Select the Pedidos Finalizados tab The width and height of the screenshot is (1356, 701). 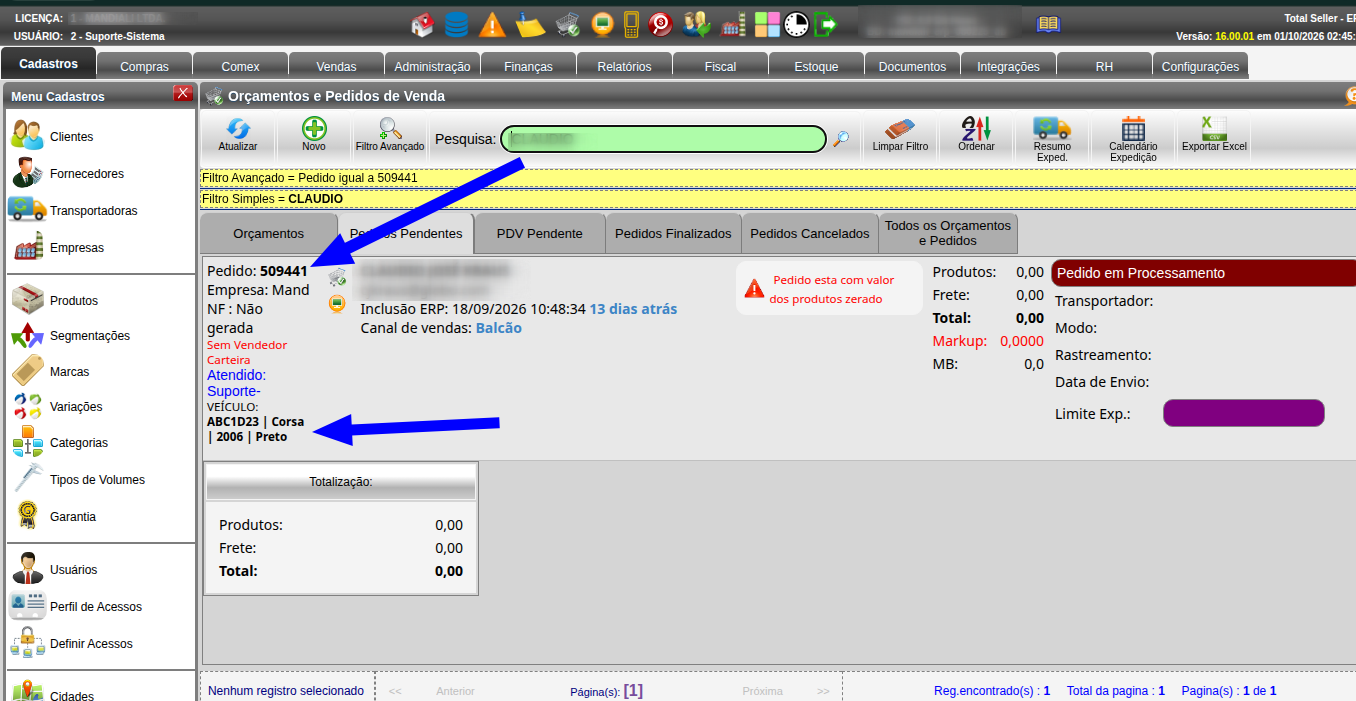[x=673, y=233]
